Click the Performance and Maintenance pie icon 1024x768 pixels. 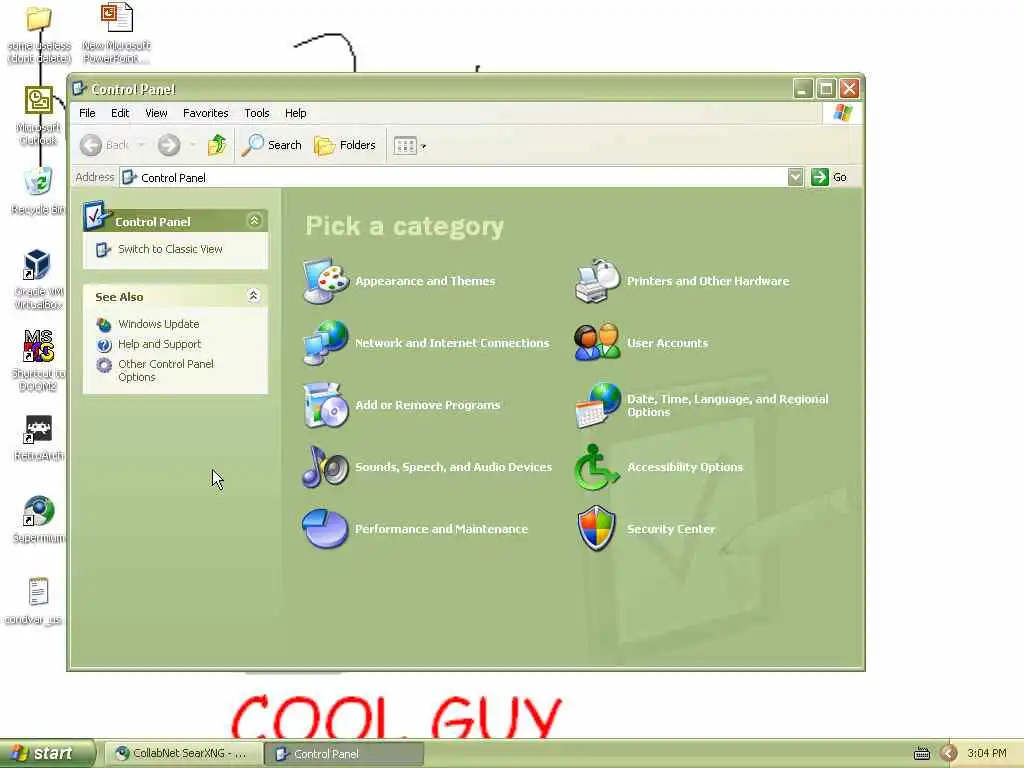(325, 529)
